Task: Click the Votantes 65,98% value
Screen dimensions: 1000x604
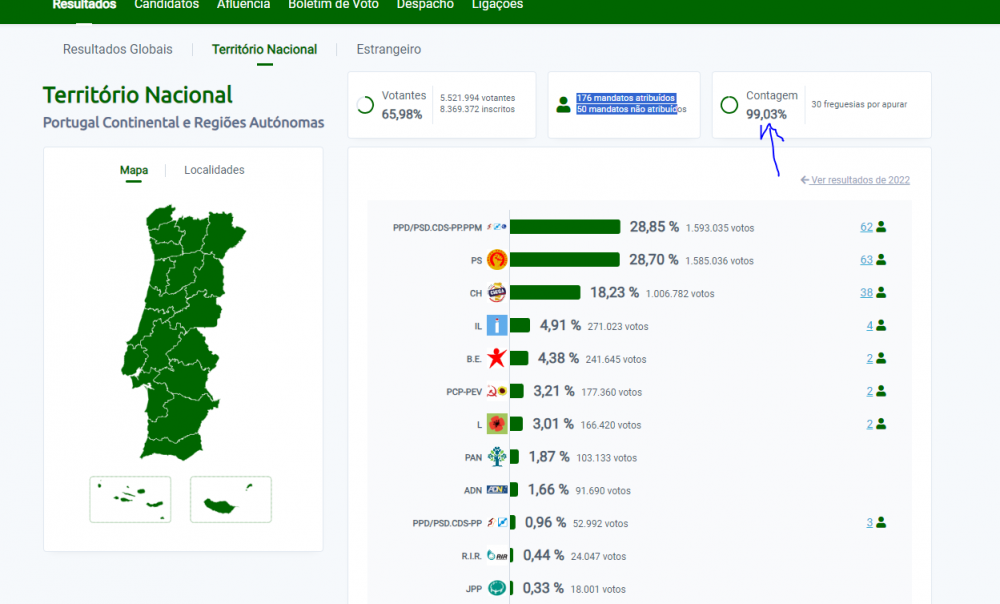Action: [402, 114]
